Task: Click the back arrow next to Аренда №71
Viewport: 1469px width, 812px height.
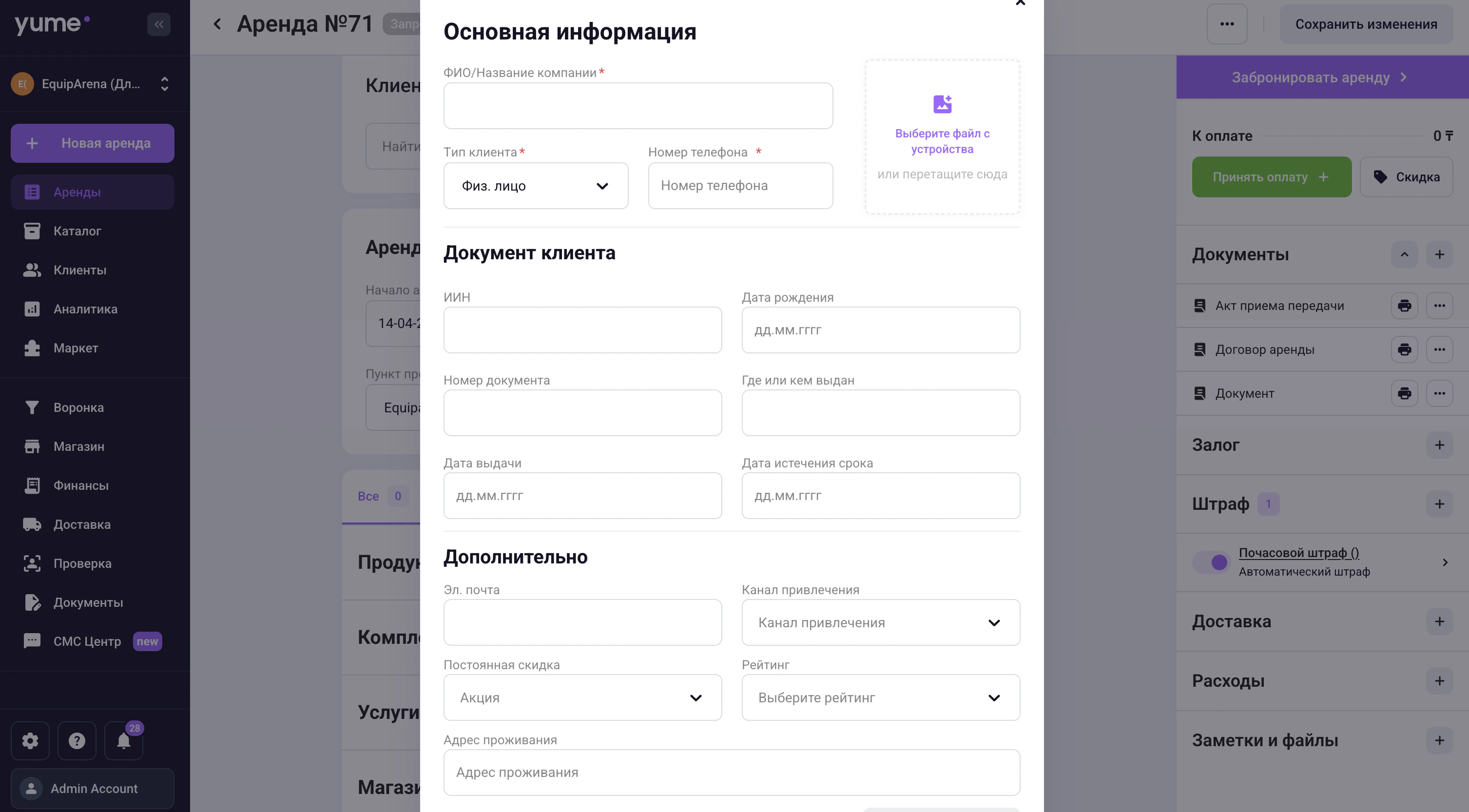Action: point(217,24)
